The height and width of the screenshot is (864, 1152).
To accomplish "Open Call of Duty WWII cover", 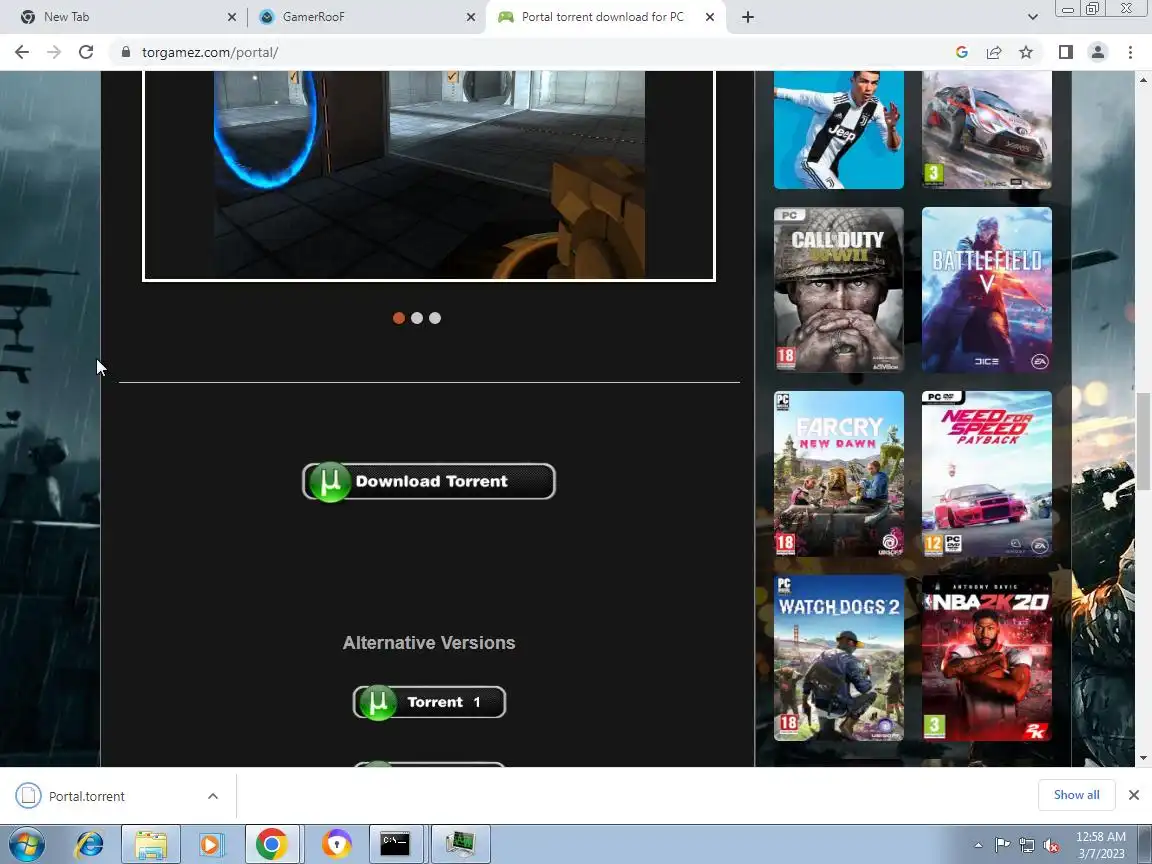I will pos(839,289).
